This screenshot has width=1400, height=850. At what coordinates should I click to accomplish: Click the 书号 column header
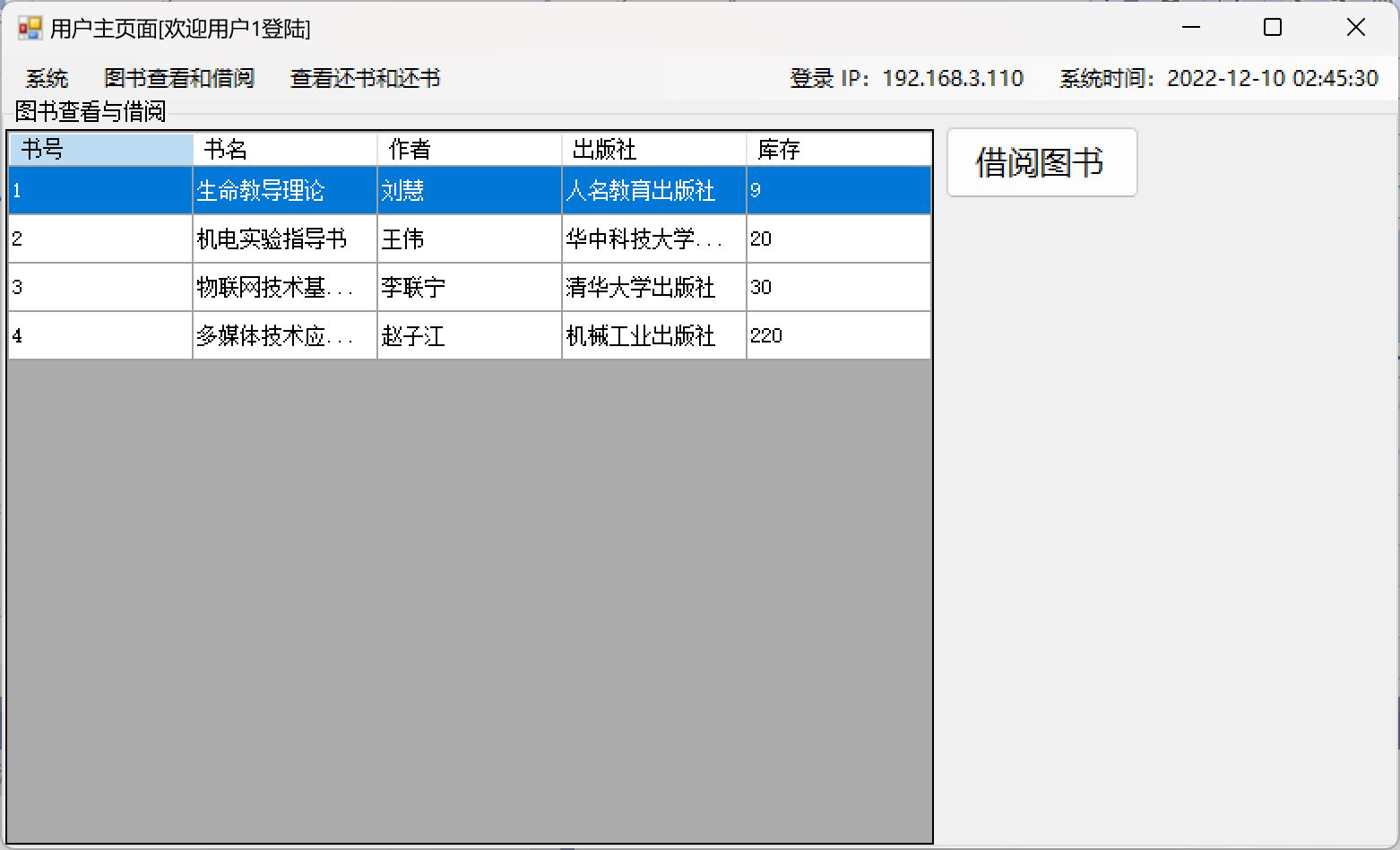pos(101,150)
